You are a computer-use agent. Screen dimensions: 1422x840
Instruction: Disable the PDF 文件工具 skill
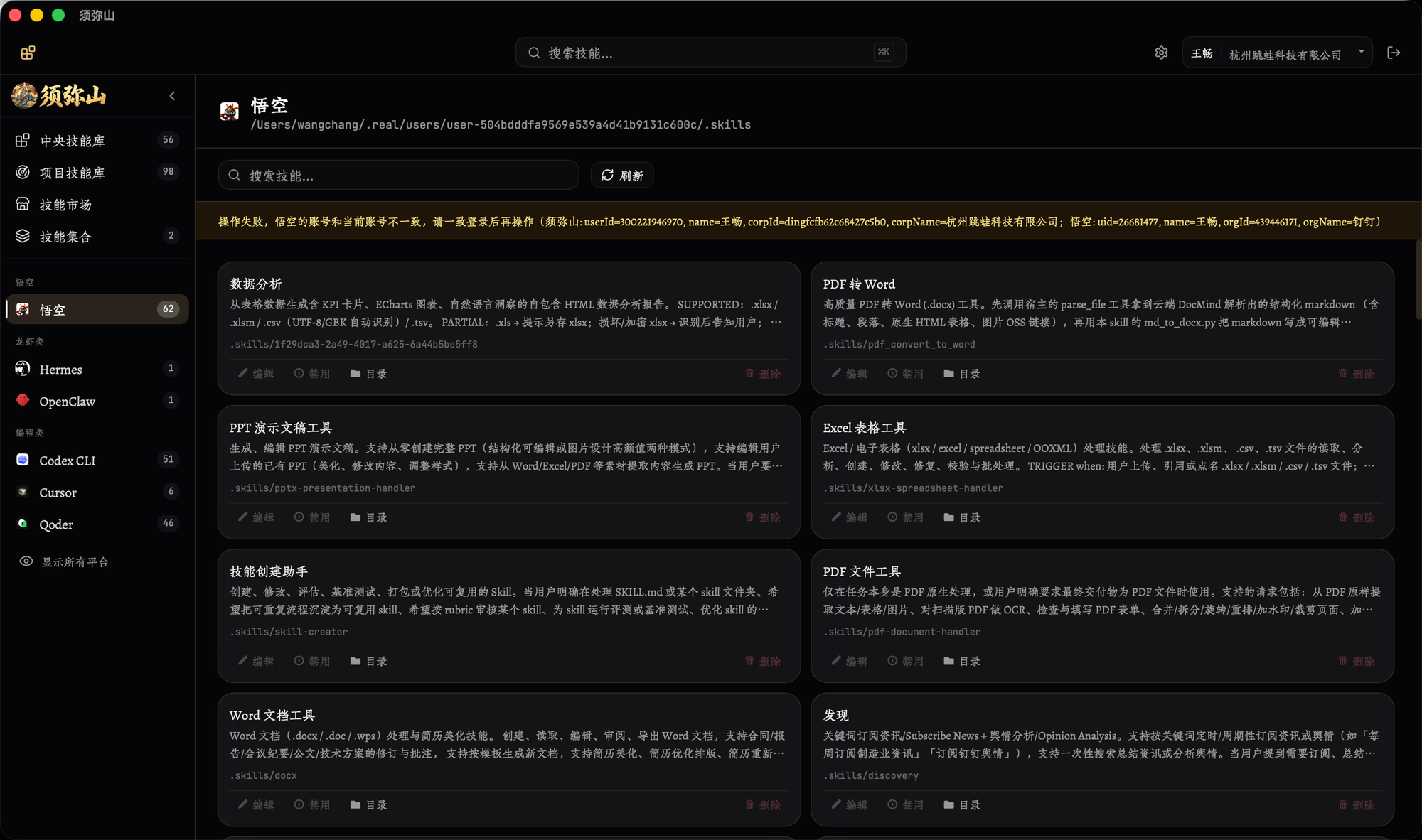point(905,661)
